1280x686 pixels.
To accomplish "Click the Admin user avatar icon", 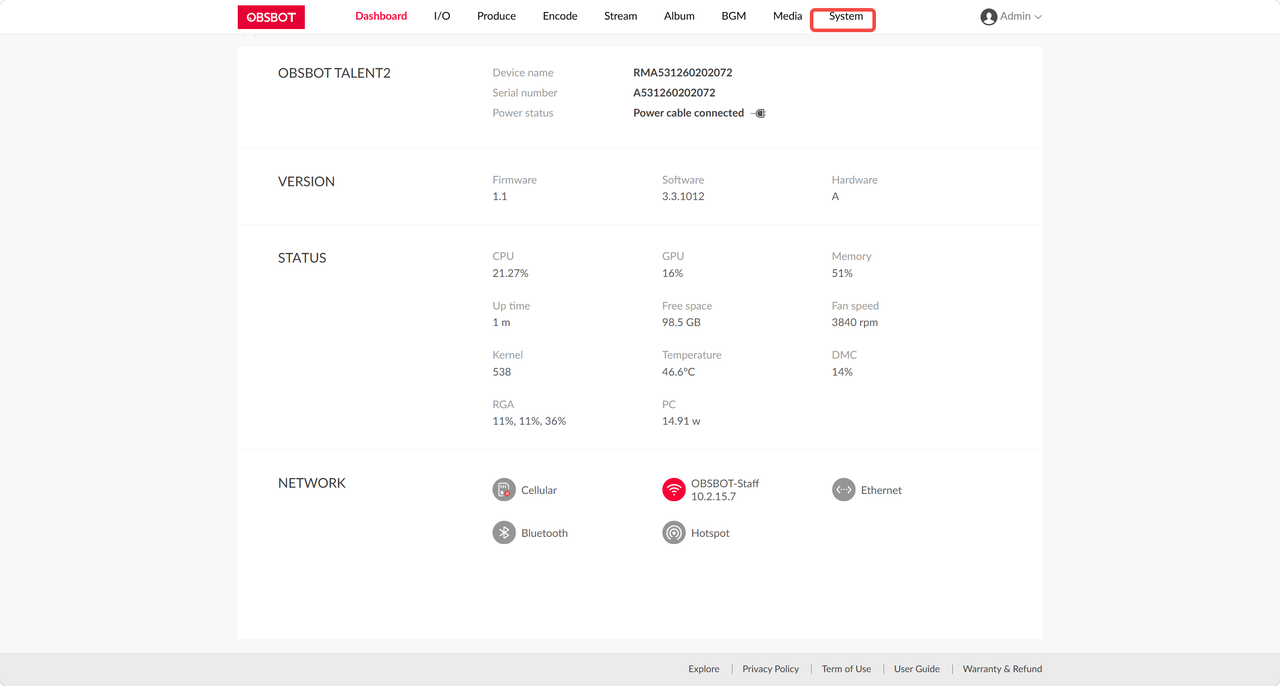I will click(x=989, y=17).
